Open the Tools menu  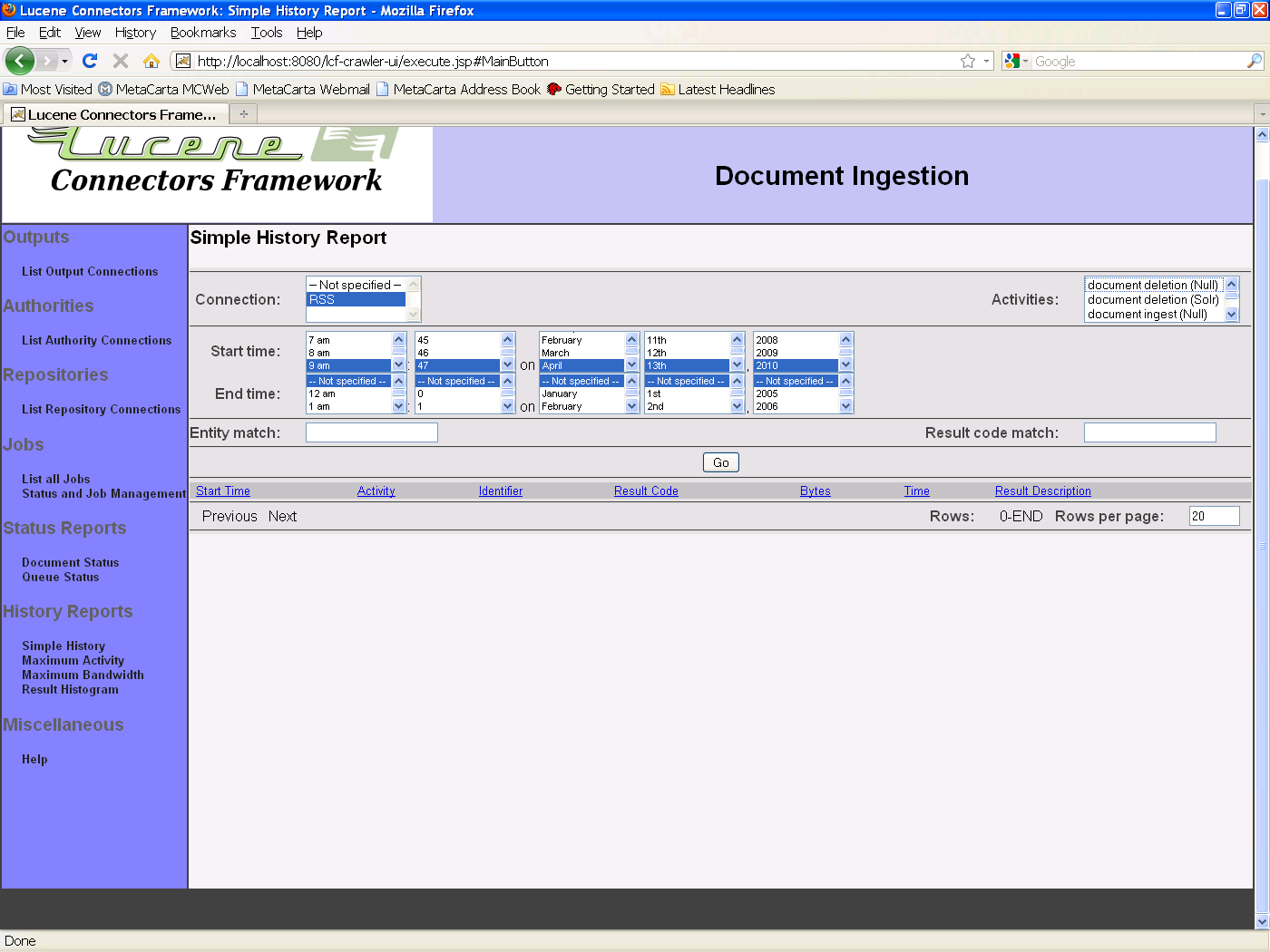tap(267, 33)
